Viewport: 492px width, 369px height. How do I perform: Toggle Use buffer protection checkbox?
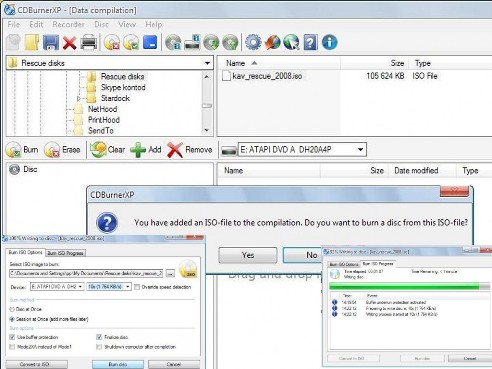point(12,337)
